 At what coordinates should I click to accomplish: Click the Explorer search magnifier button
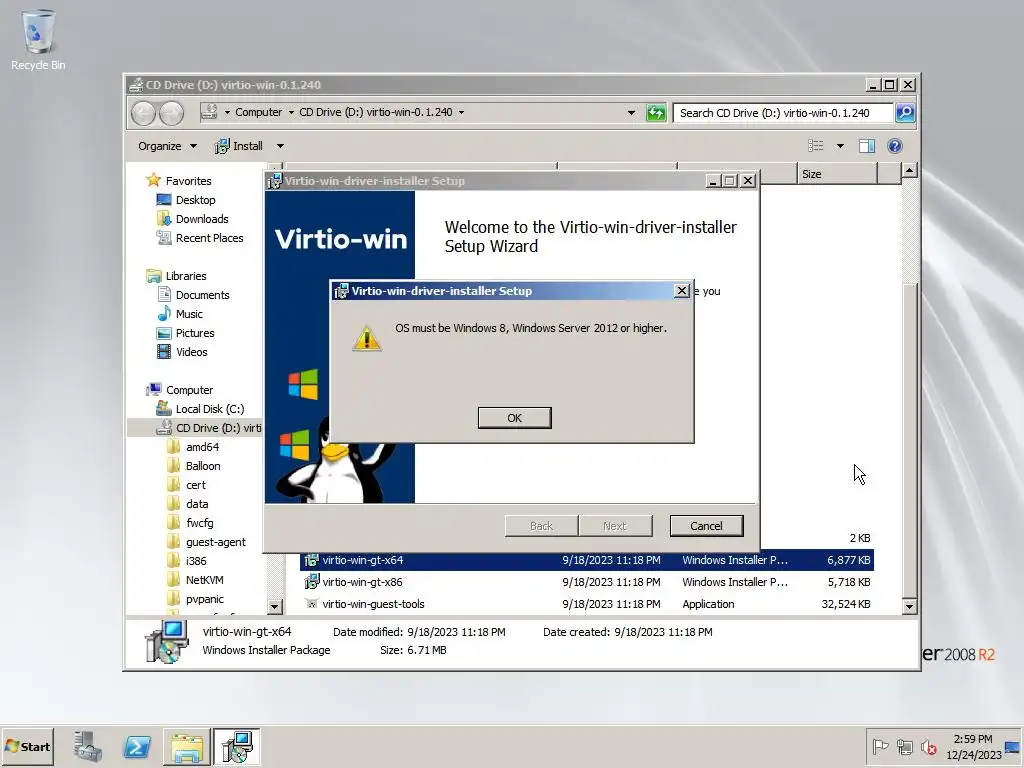904,113
